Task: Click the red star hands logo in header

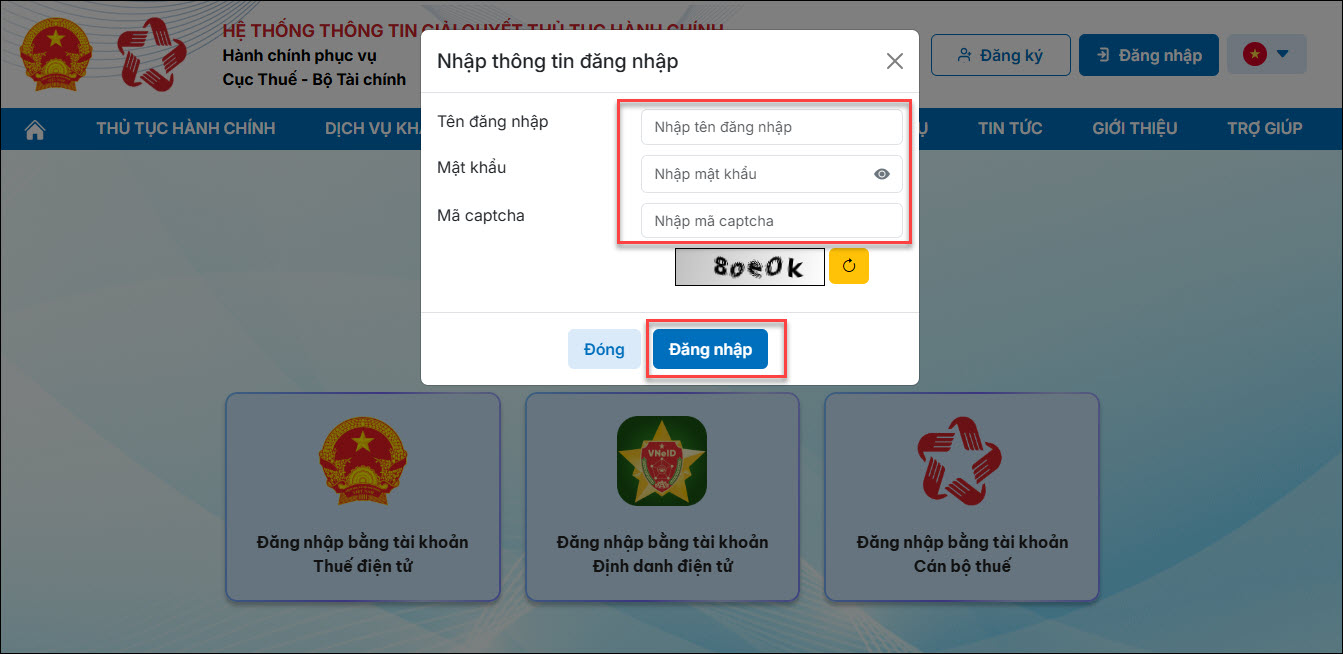Action: pyautogui.click(x=152, y=54)
